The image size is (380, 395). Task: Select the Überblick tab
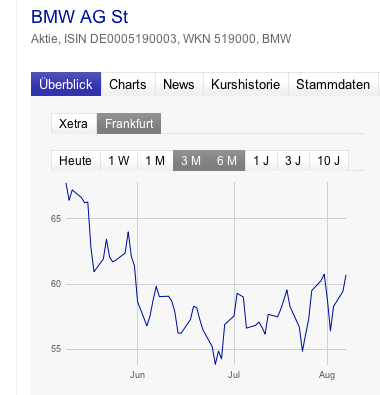click(66, 84)
